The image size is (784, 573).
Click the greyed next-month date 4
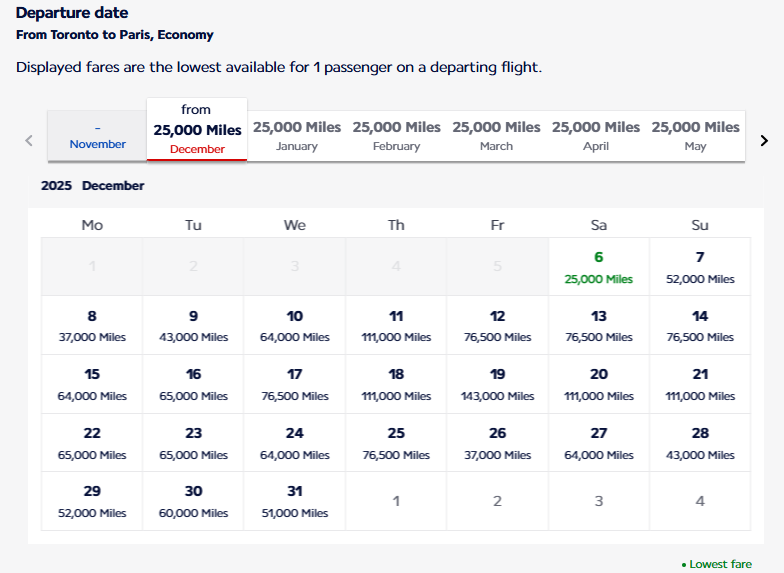700,501
